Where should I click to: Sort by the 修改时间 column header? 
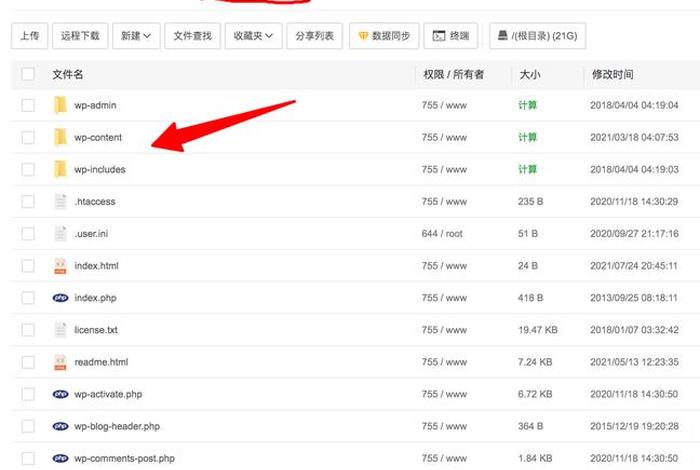(612, 74)
